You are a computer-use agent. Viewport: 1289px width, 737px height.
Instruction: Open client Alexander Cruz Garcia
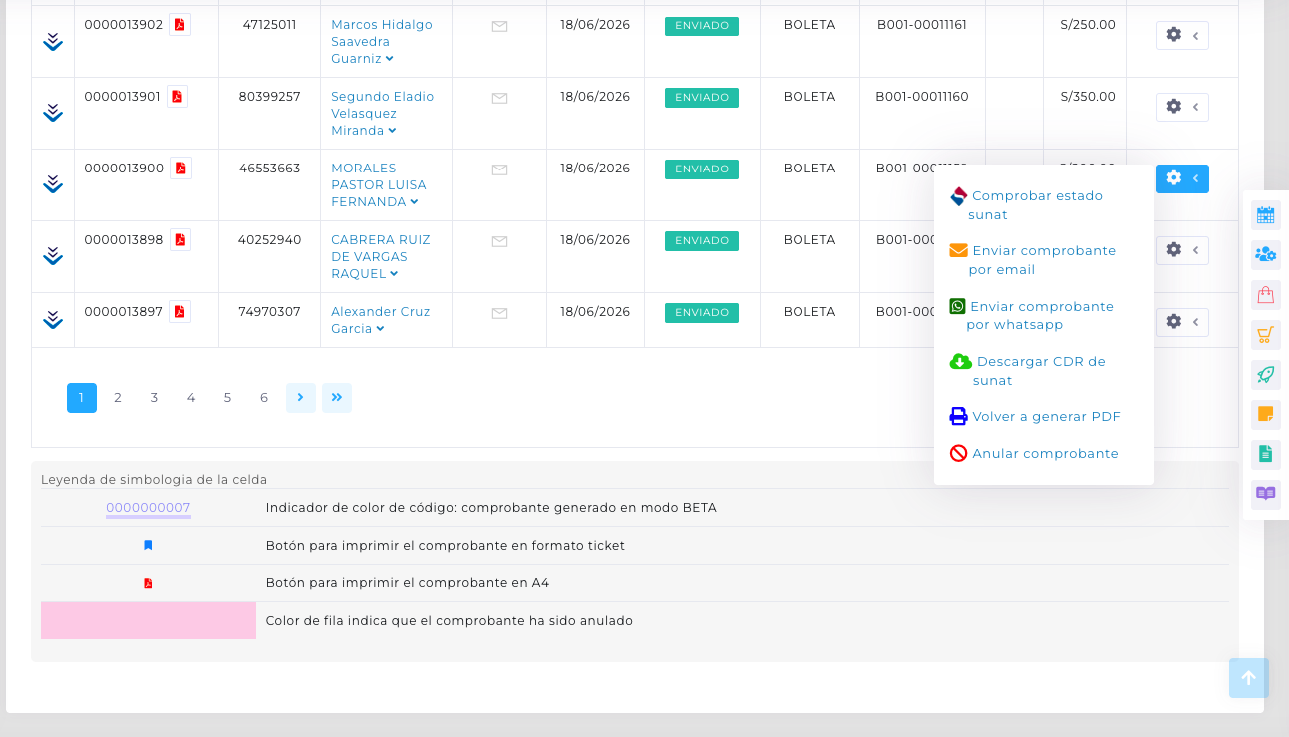coord(381,320)
